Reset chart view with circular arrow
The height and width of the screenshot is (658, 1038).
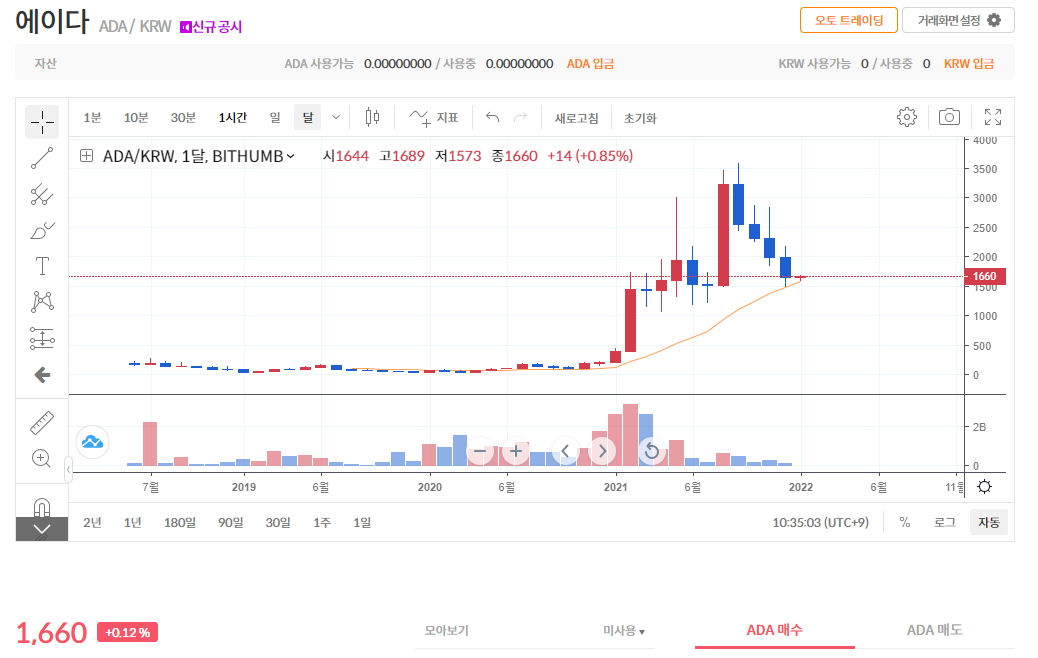coord(652,451)
